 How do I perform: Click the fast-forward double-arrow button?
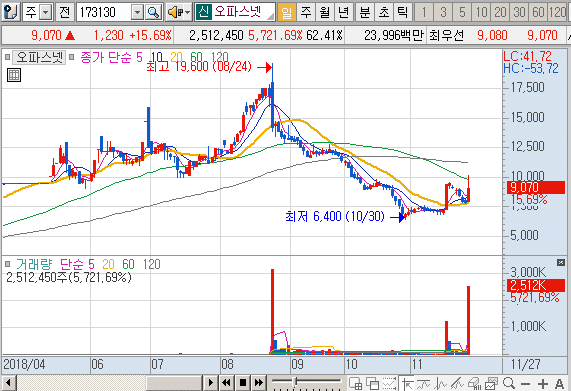[x=258, y=383]
